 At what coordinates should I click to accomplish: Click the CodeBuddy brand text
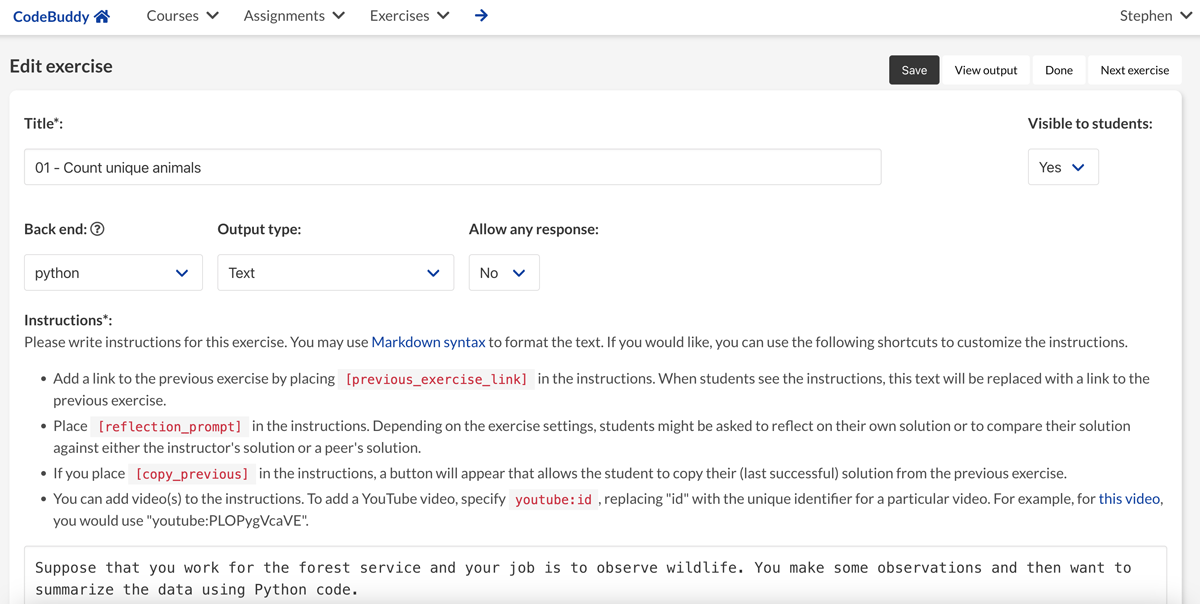[50, 17]
